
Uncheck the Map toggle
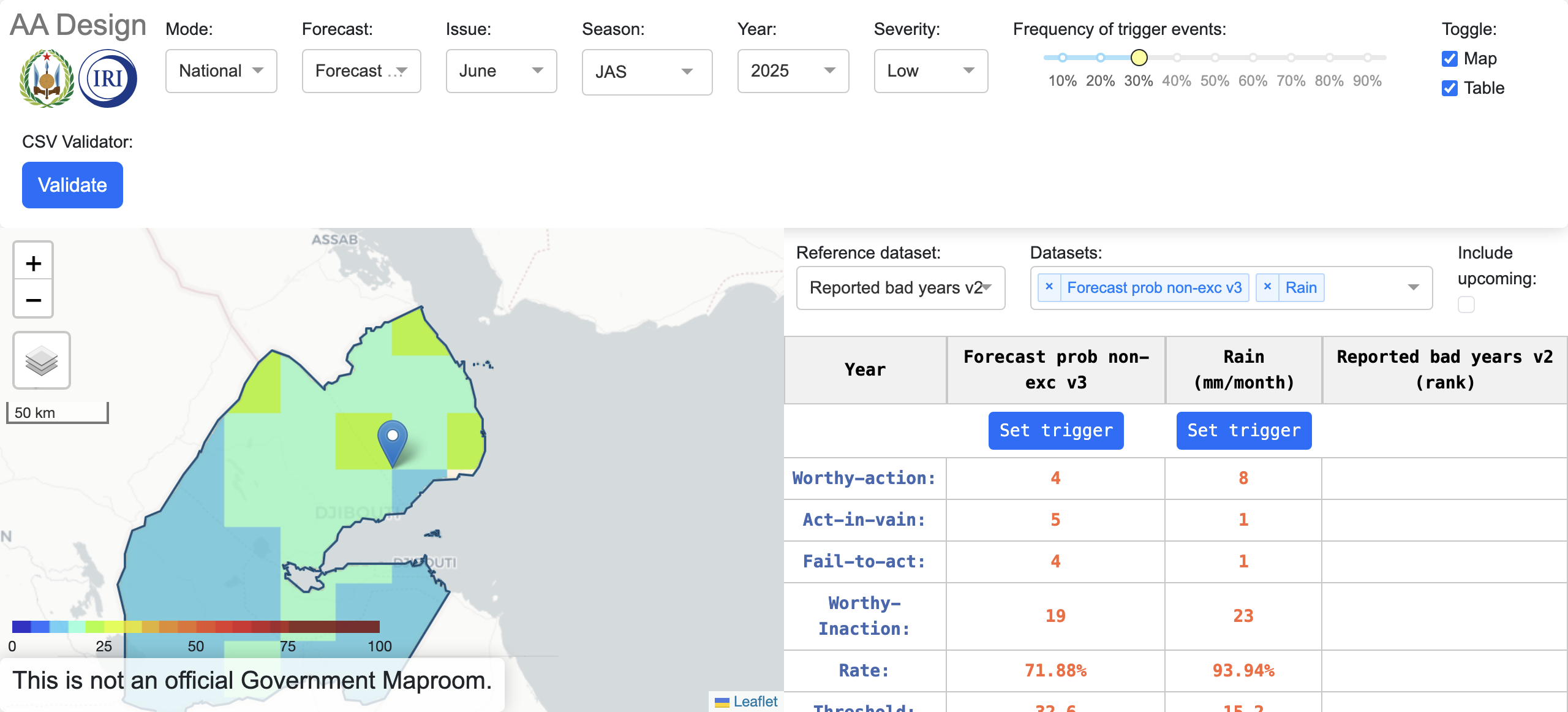coord(1449,58)
